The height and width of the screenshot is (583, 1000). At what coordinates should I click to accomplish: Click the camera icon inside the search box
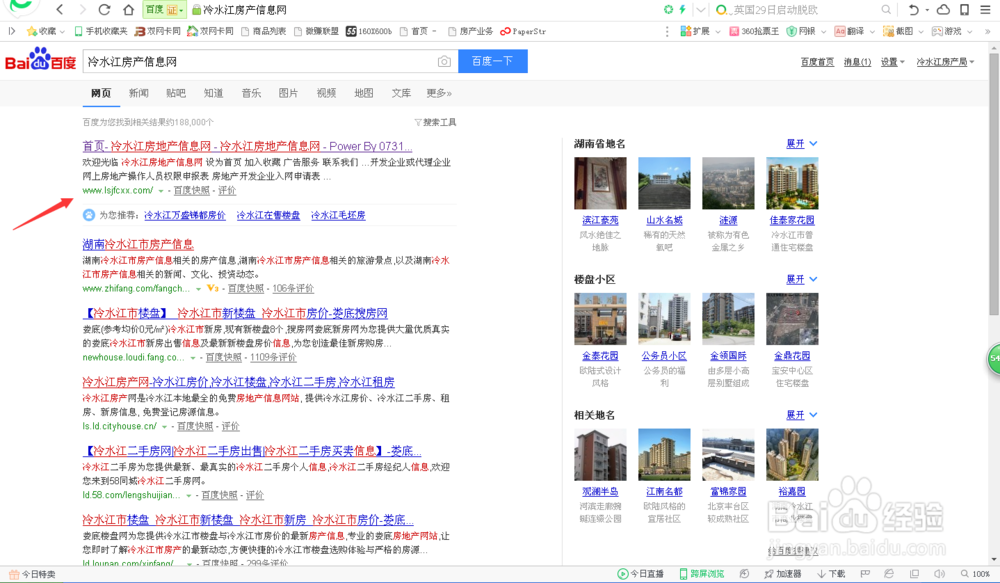pyautogui.click(x=444, y=61)
